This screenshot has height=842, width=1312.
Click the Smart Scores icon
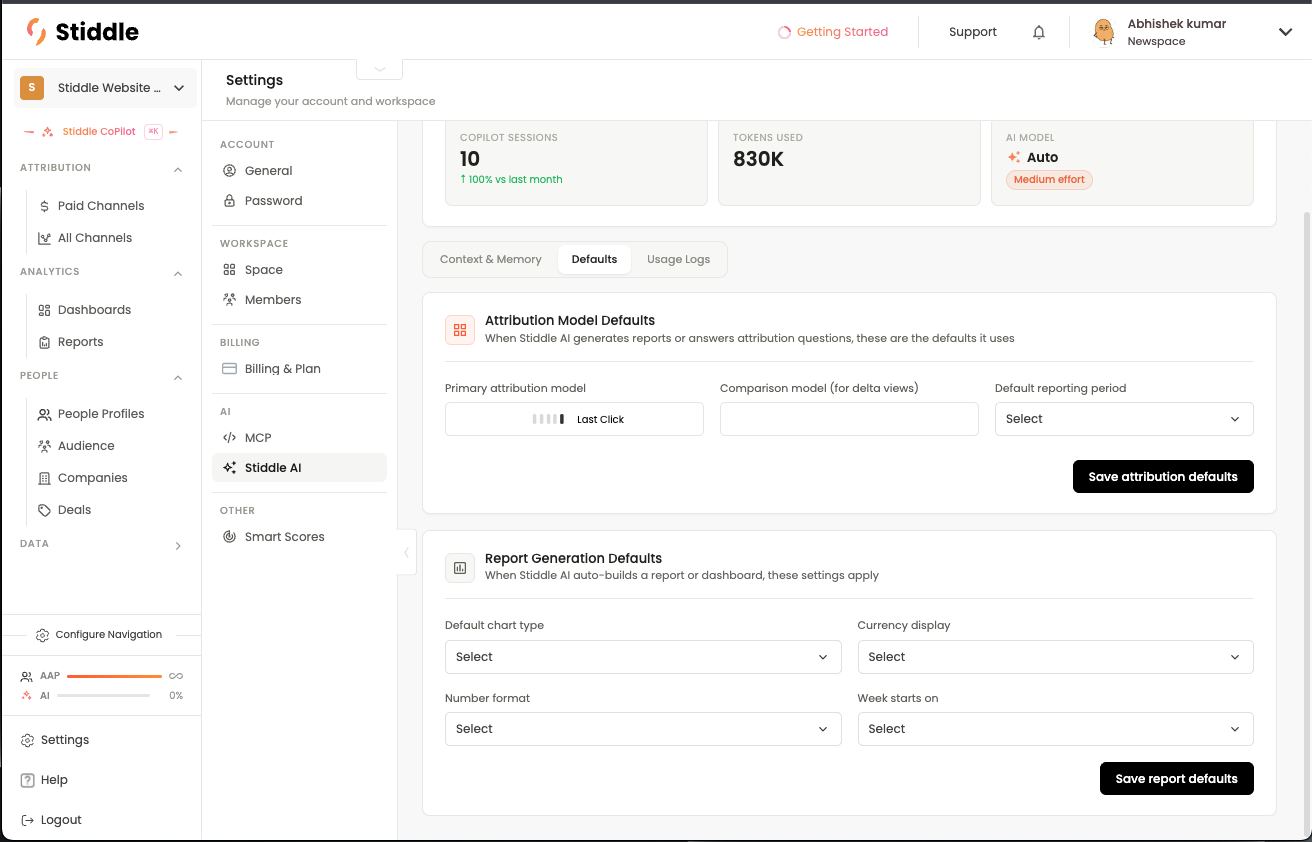[229, 537]
